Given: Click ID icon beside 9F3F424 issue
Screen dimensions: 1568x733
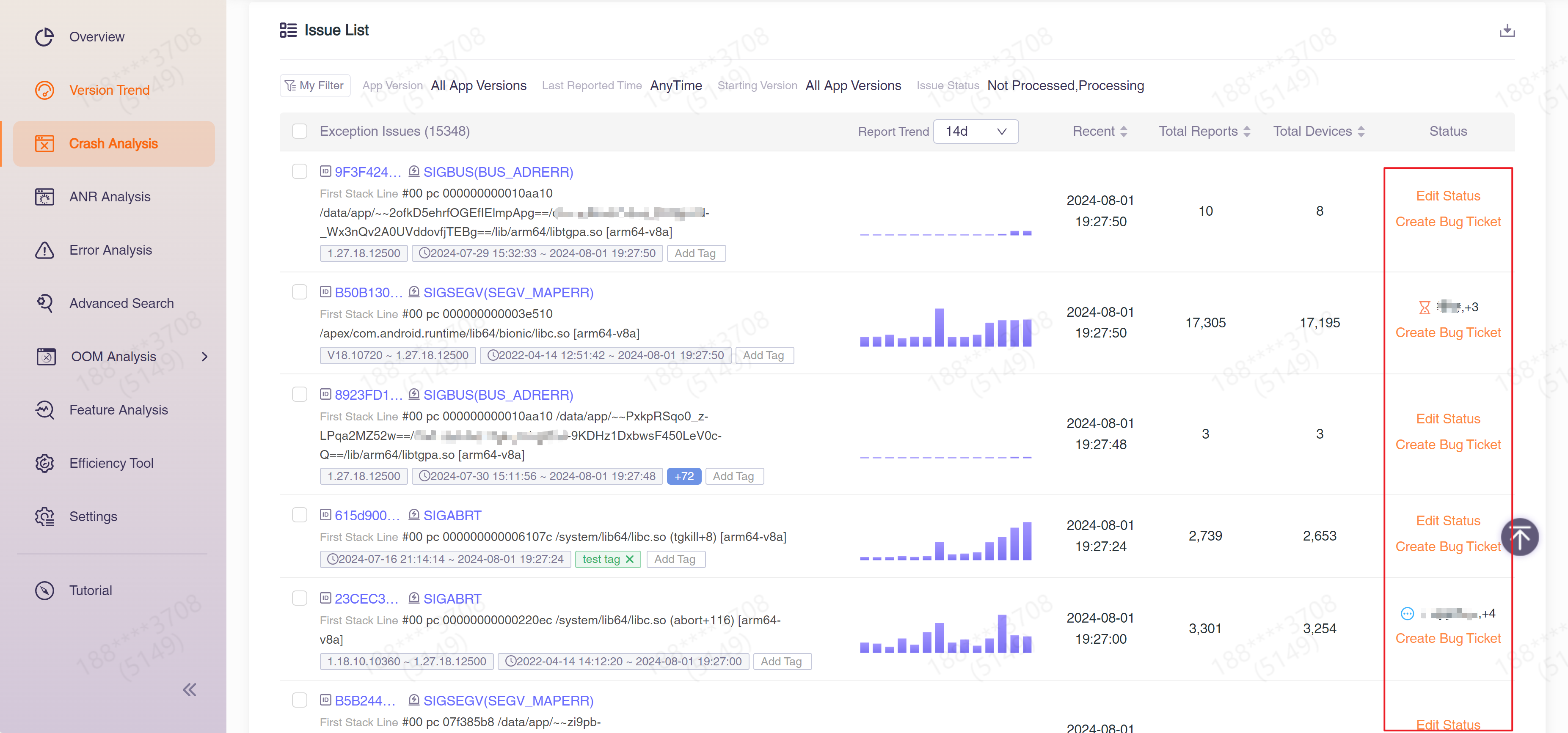Looking at the screenshot, I should (325, 172).
